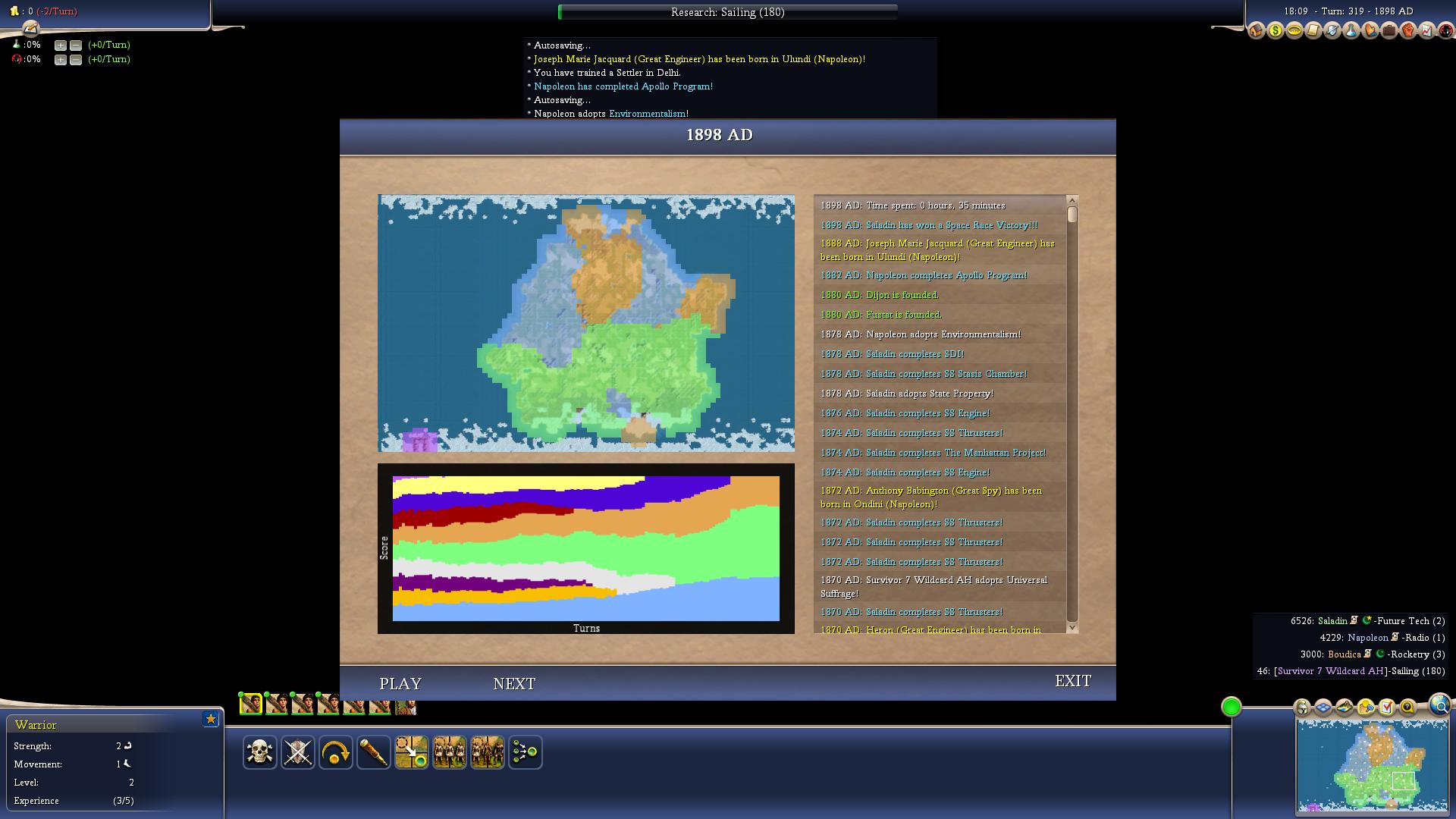Click the replay log scrollbar up arrow

pos(1072,201)
